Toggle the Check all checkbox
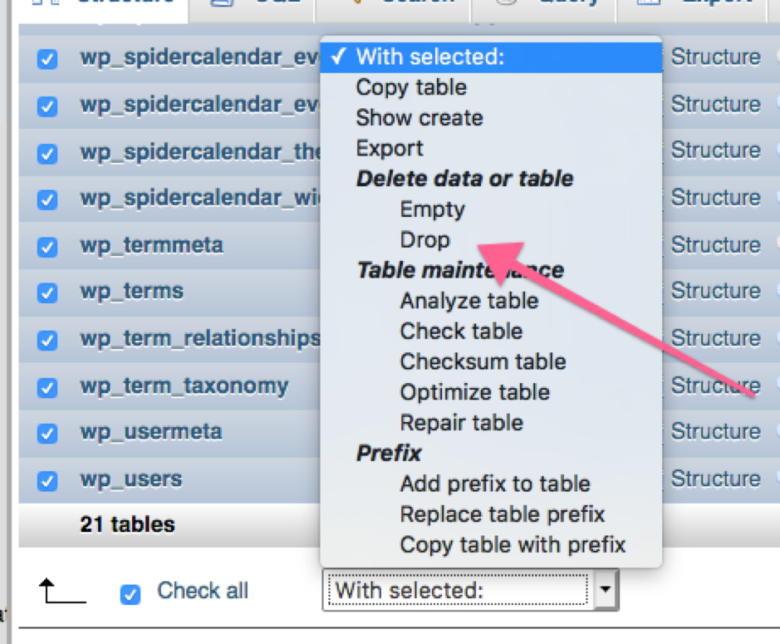The height and width of the screenshot is (644, 780). [130, 594]
